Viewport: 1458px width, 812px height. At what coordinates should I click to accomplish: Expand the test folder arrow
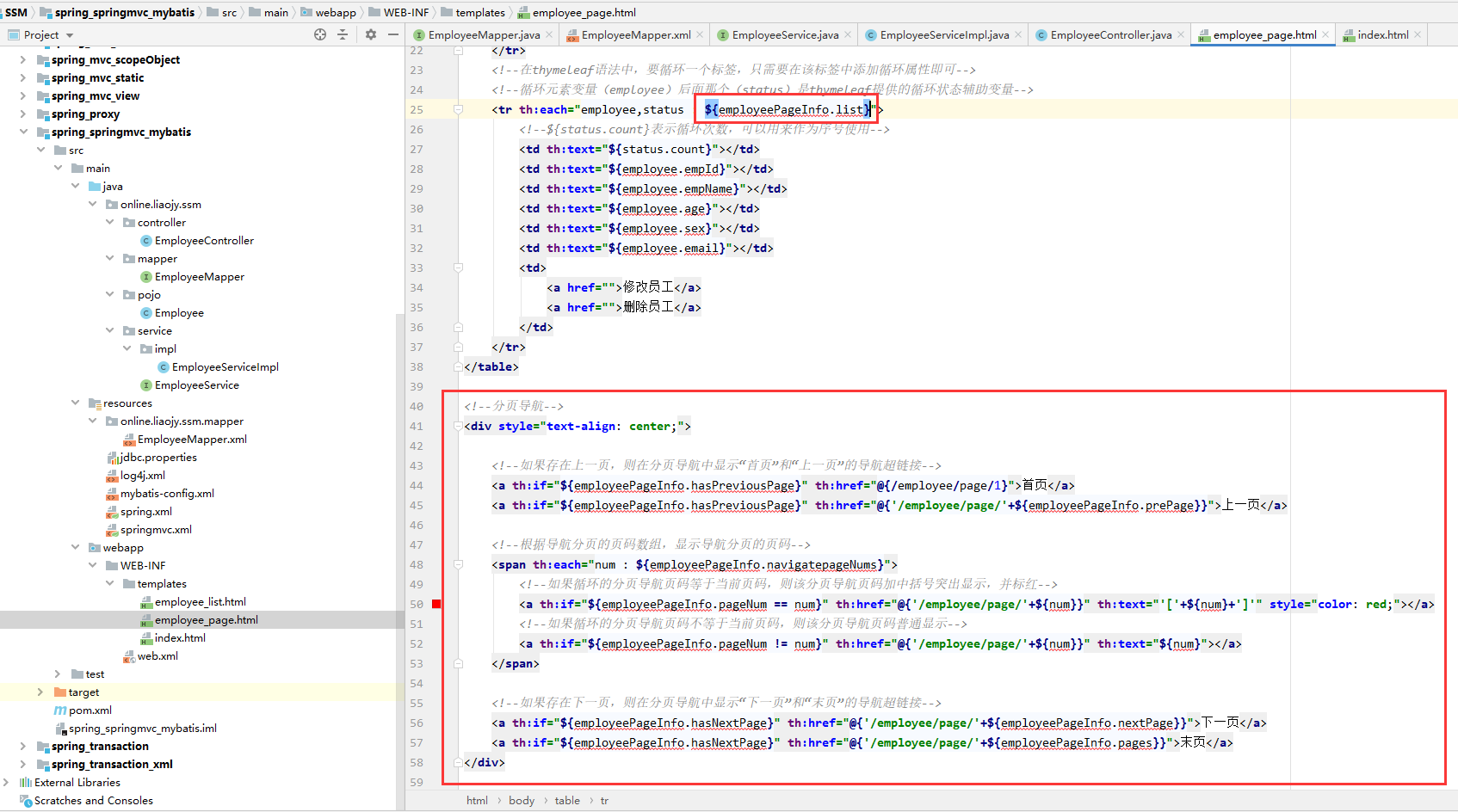58,674
